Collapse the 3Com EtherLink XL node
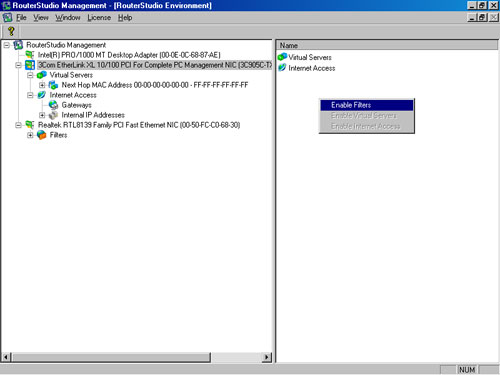 (19, 65)
